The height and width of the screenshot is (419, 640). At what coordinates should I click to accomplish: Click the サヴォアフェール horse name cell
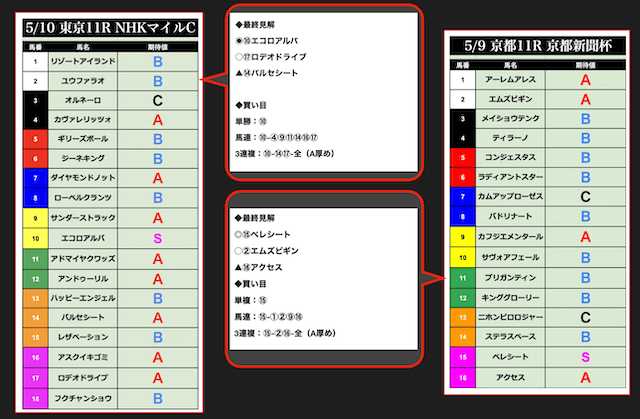[510, 257]
